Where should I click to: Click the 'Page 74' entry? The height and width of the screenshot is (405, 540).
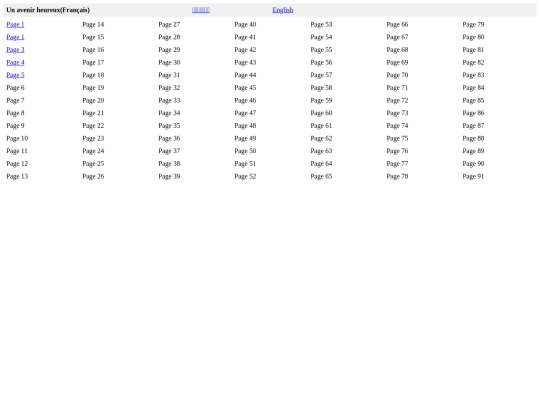[x=397, y=126]
